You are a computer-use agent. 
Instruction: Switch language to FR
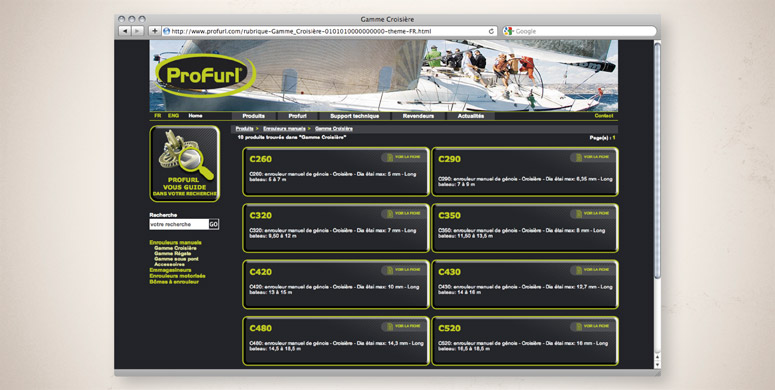(x=157, y=116)
